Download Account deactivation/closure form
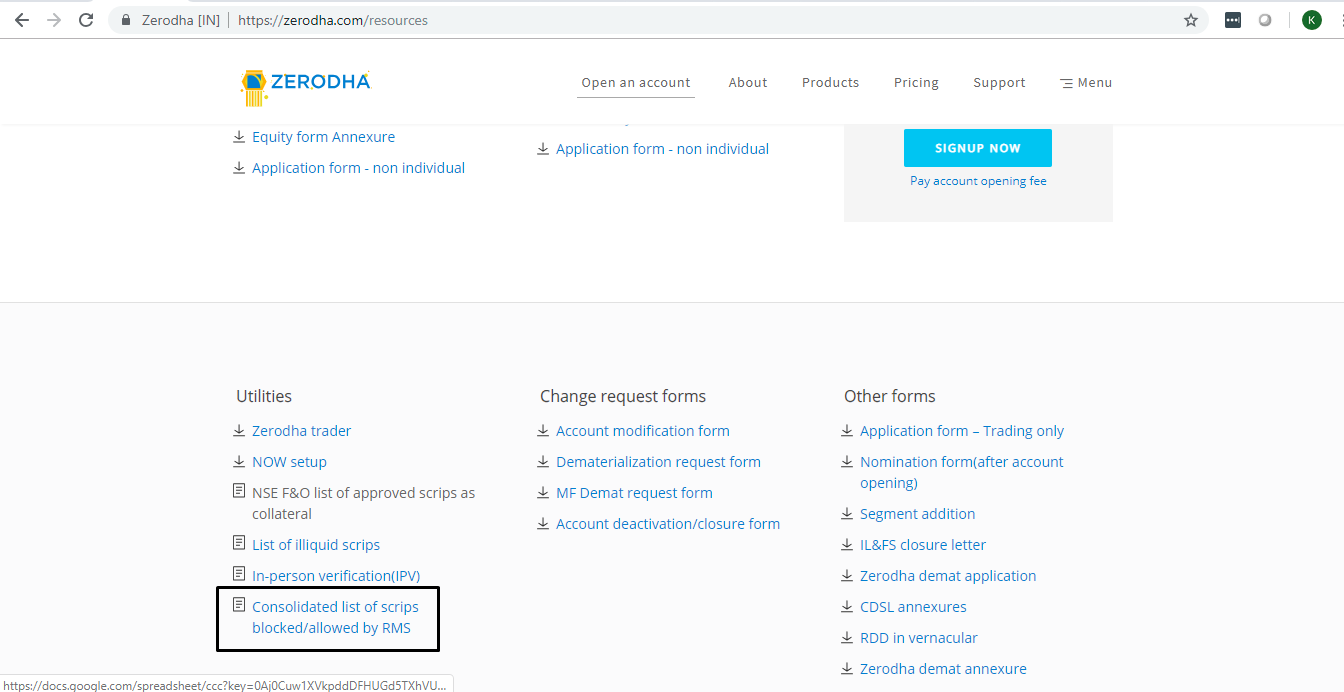 click(x=668, y=524)
